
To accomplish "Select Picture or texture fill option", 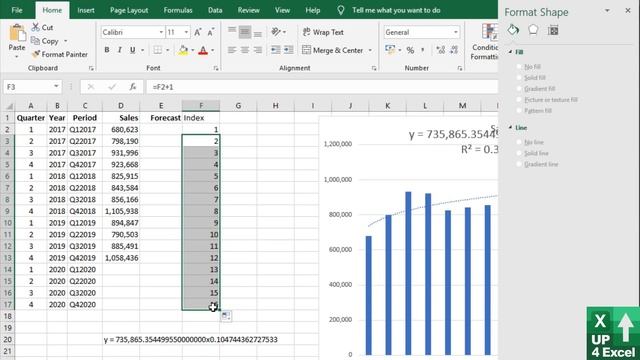I will [519, 100].
